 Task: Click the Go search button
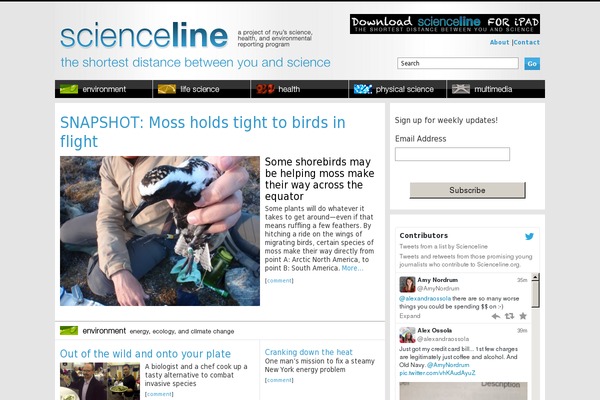pos(532,64)
